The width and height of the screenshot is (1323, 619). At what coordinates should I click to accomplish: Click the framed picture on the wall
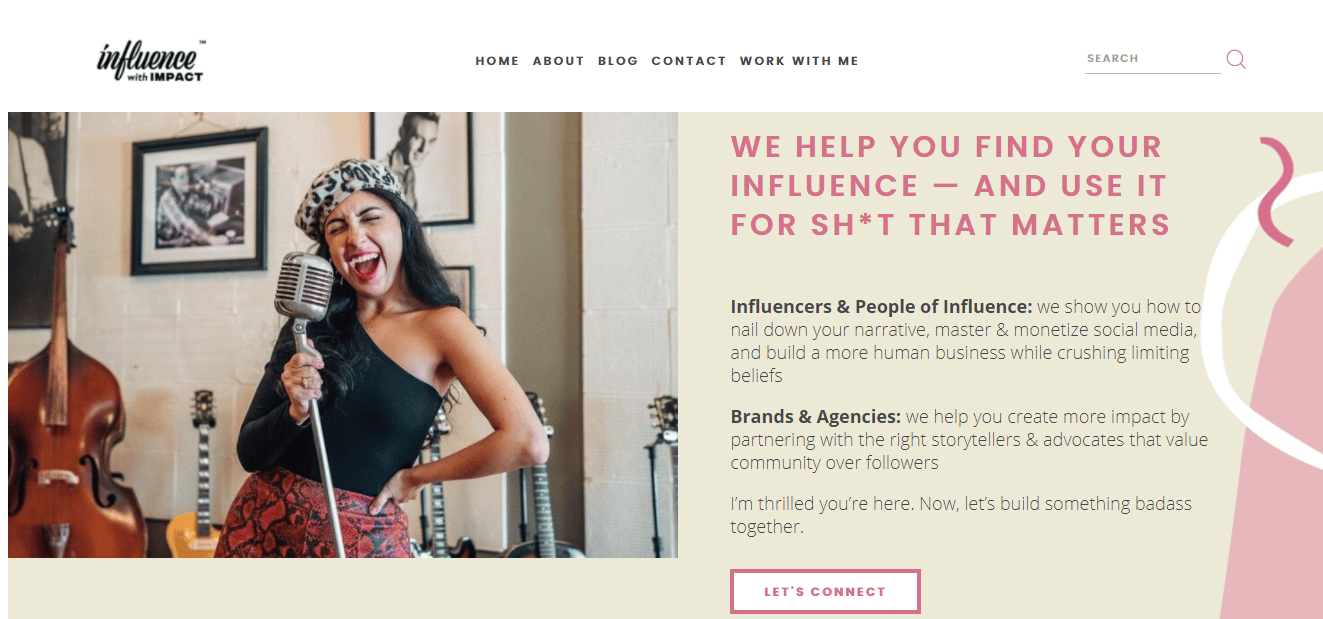click(199, 201)
